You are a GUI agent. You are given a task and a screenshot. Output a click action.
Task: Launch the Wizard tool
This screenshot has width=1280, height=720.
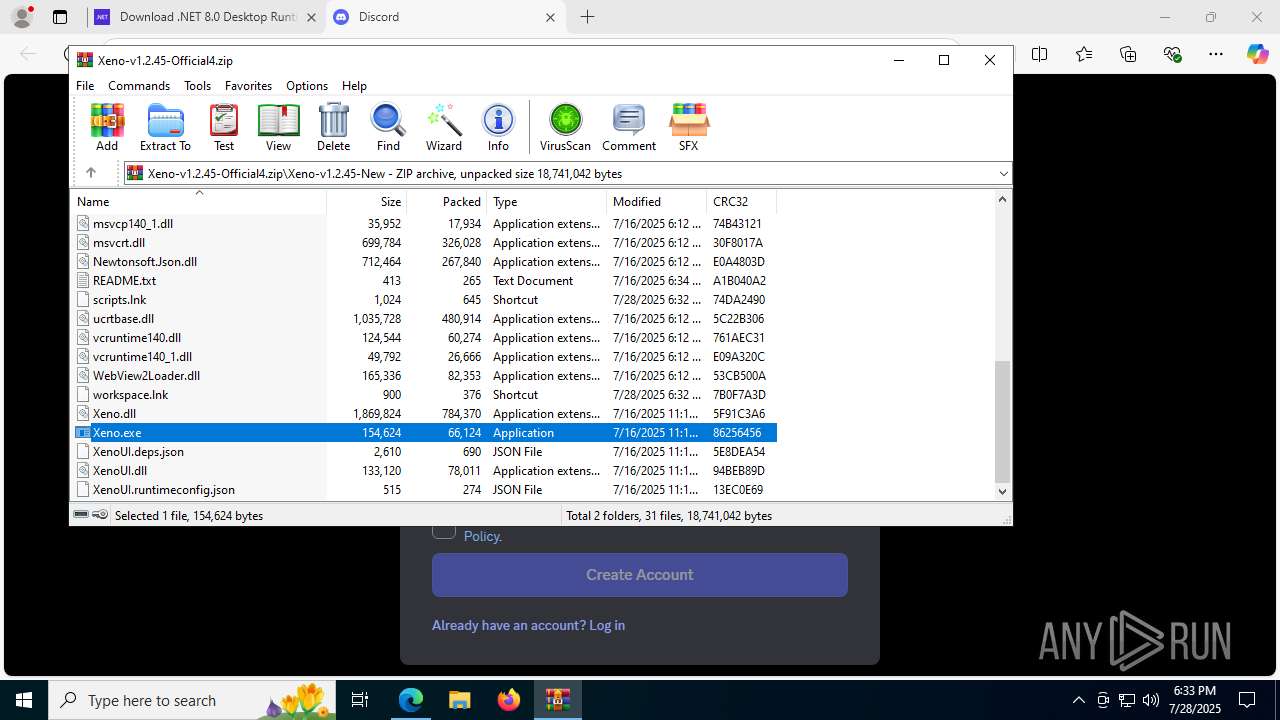tap(444, 127)
